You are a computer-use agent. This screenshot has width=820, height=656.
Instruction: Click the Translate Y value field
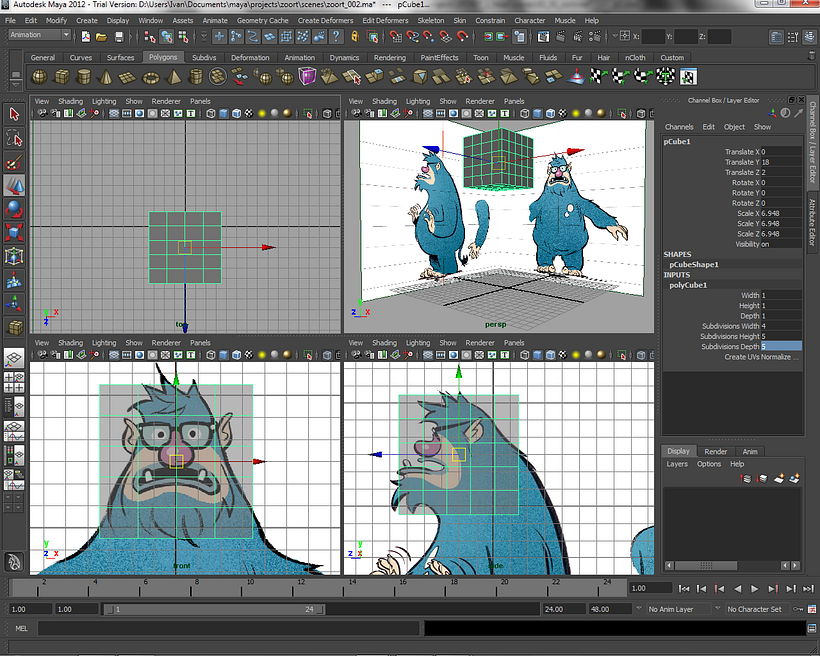coord(781,162)
